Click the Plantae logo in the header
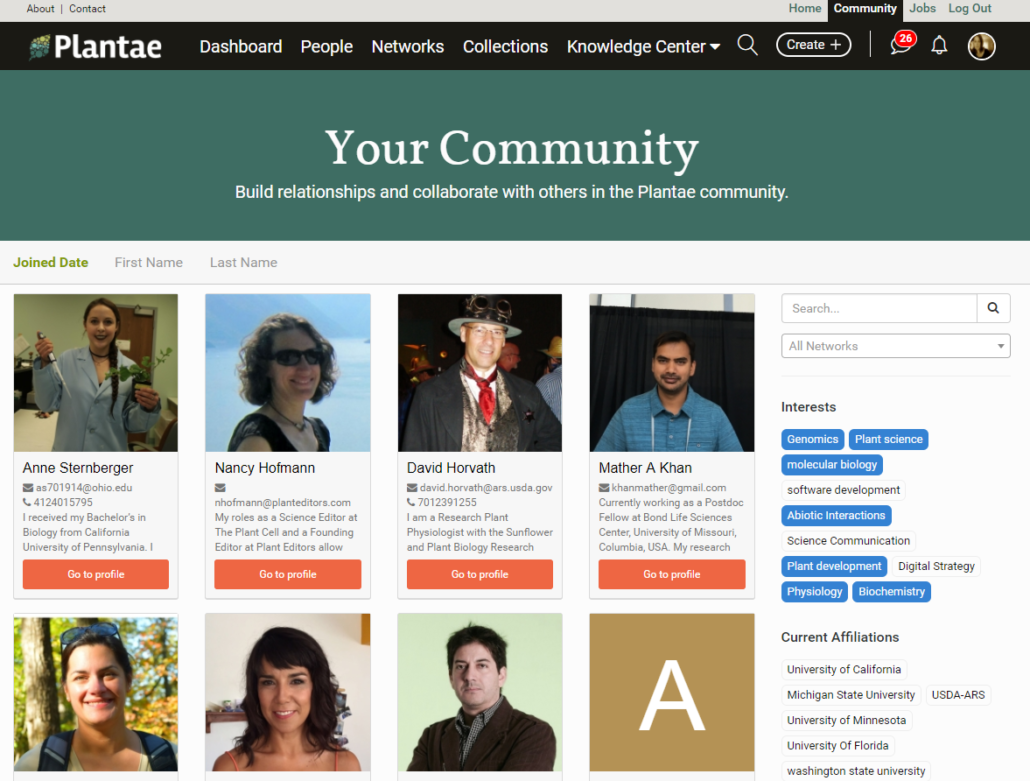 [x=95, y=47]
